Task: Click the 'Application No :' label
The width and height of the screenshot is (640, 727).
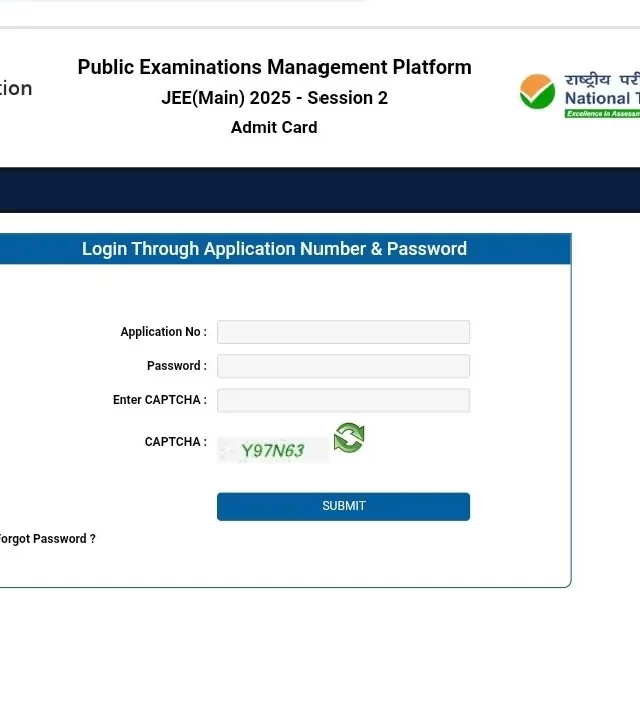Action: pos(163,332)
